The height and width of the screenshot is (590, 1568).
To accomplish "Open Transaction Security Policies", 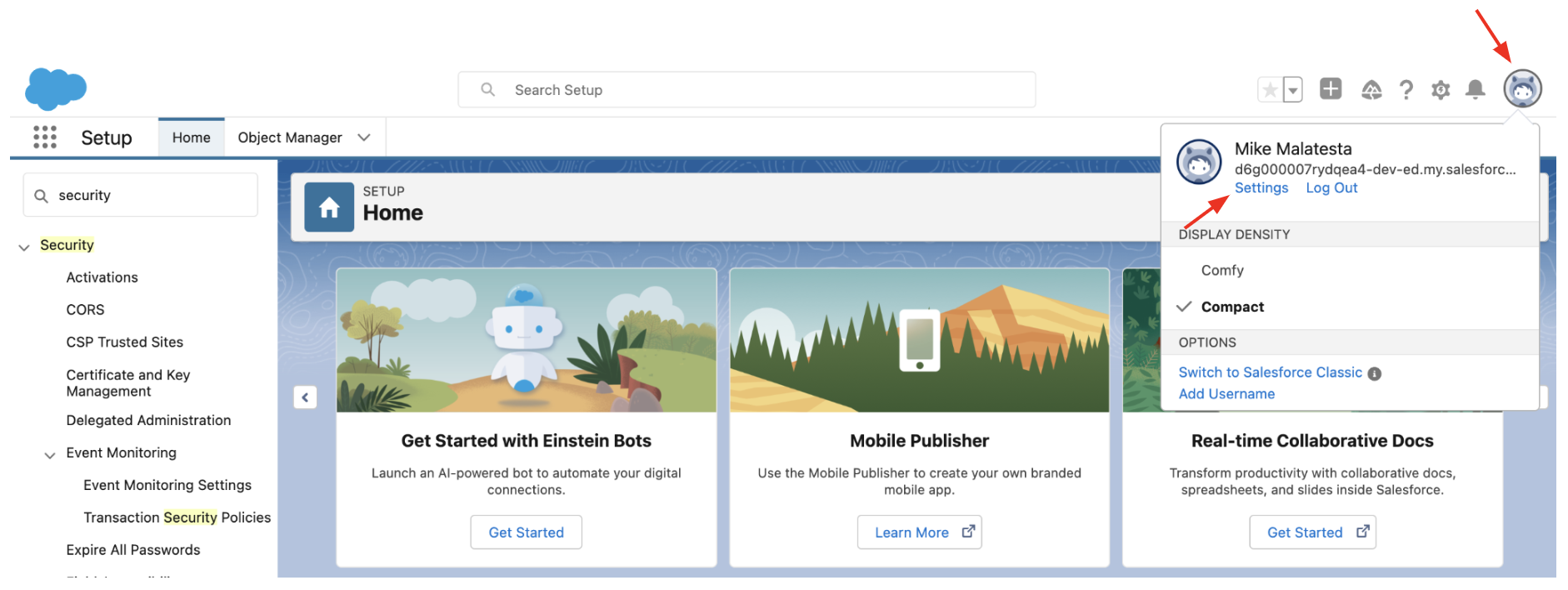I will (x=177, y=517).
